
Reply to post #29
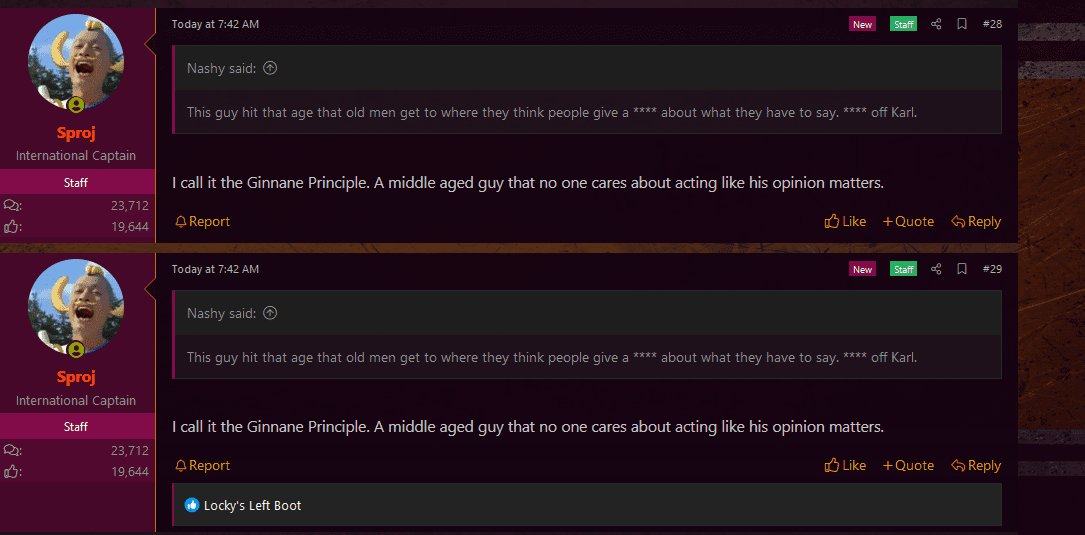point(976,466)
